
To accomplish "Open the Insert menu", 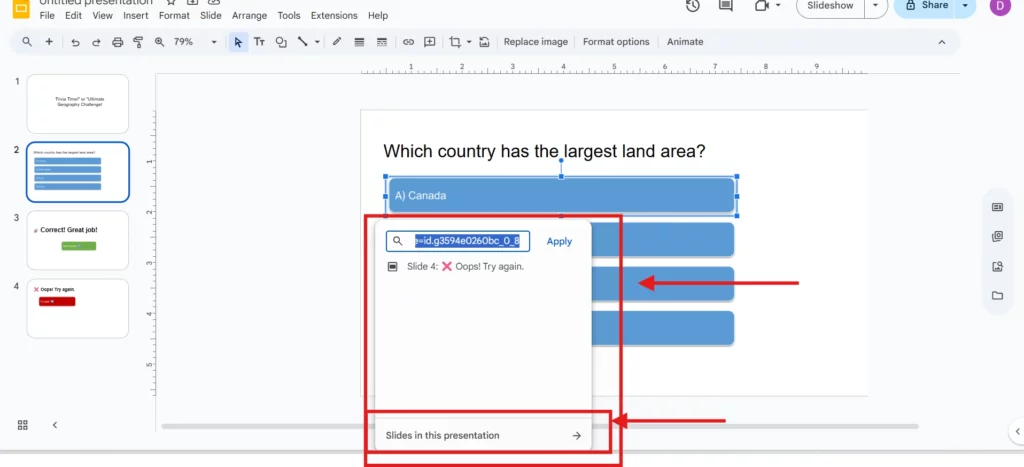I will click(136, 16).
